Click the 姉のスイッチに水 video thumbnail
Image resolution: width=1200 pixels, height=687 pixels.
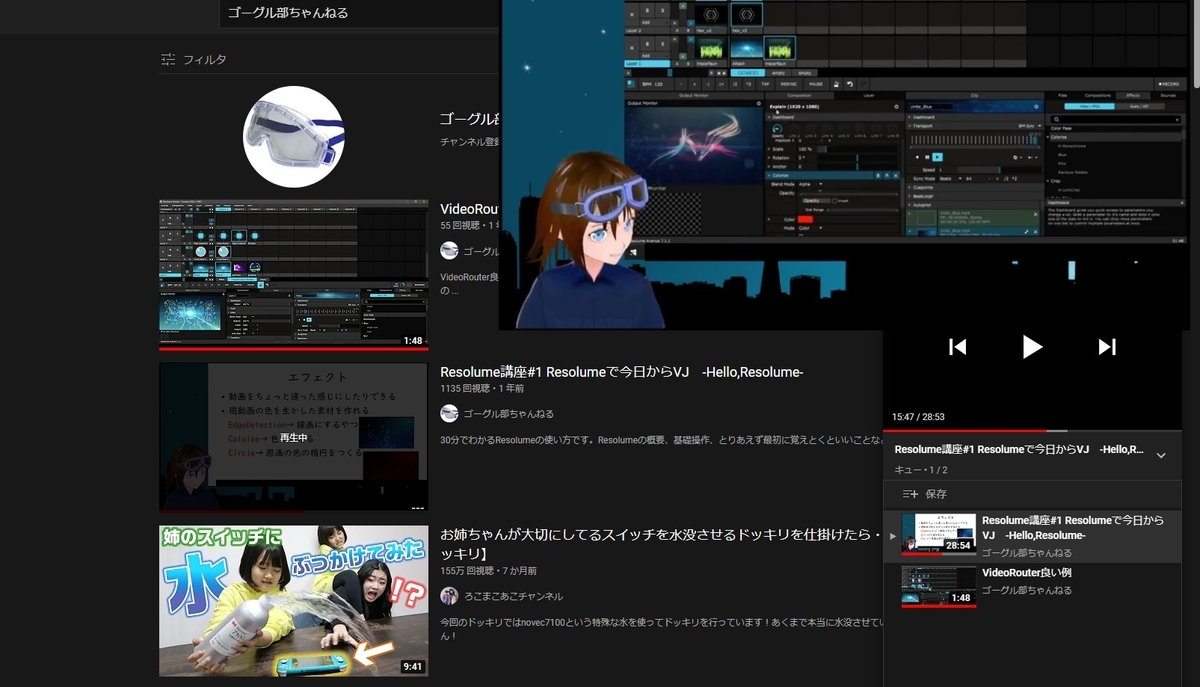point(294,600)
